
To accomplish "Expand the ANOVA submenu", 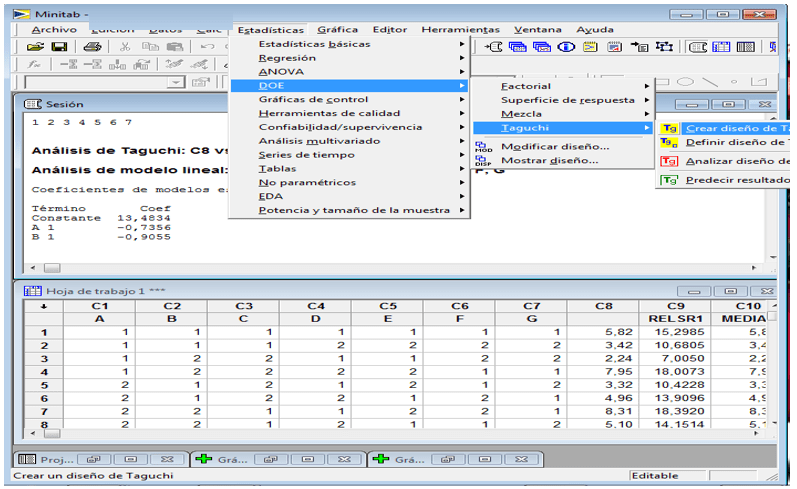I will 350,72.
